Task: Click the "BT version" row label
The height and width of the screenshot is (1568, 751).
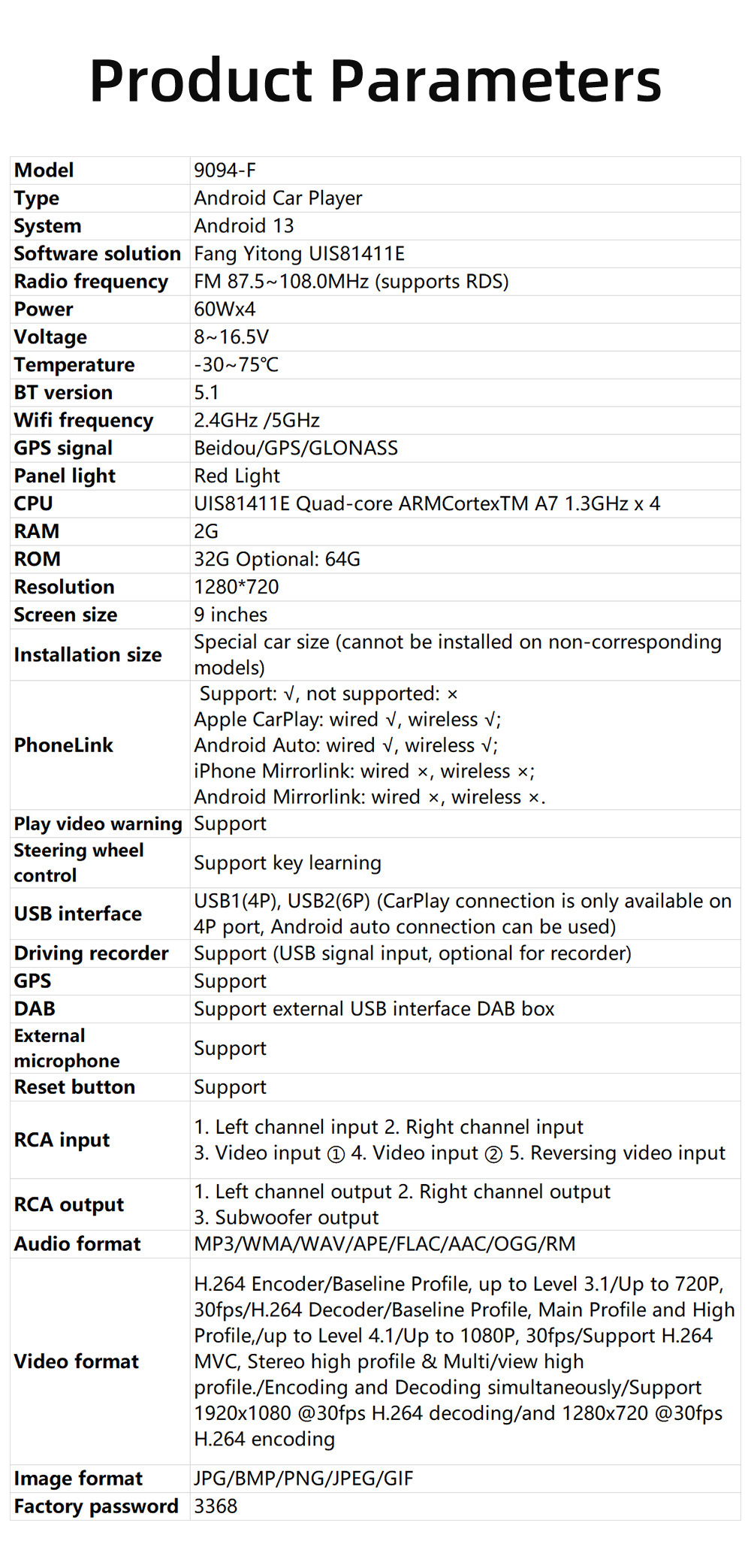Action: [63, 393]
